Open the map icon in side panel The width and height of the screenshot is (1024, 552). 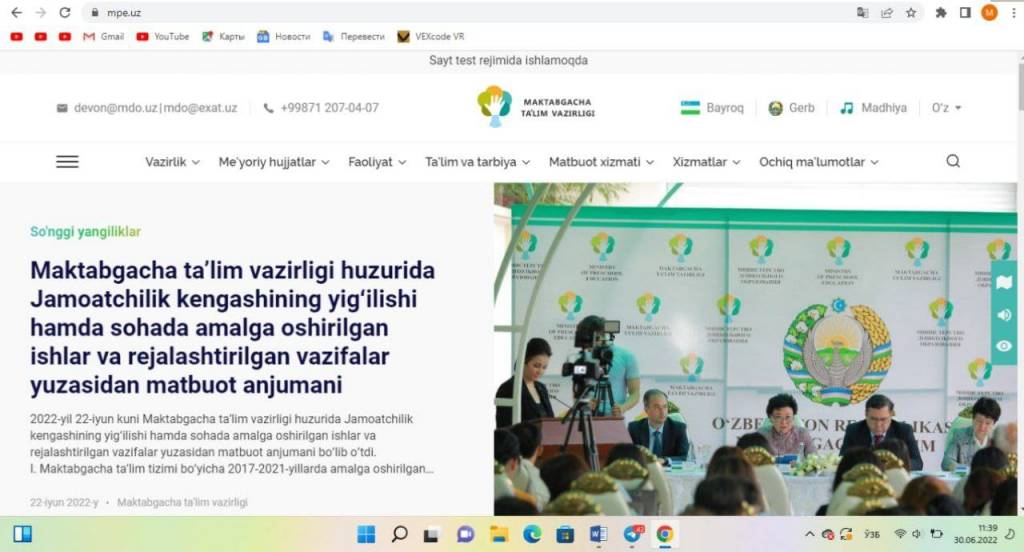(x=1005, y=283)
